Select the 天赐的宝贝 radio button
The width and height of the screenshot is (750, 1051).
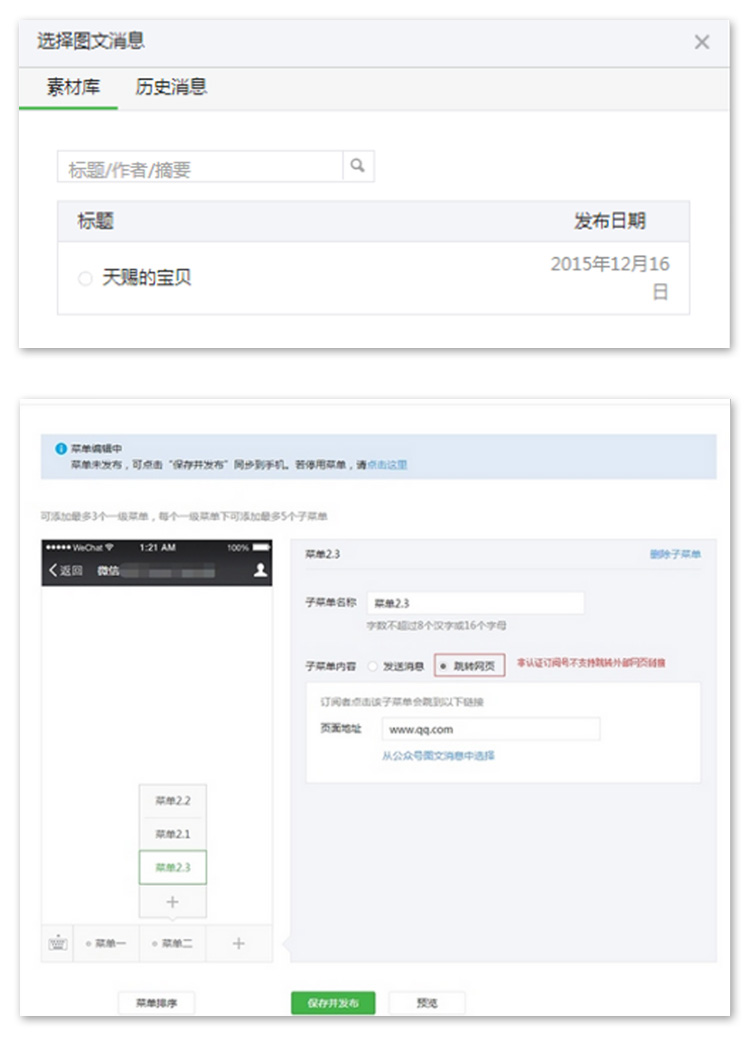pos(85,279)
